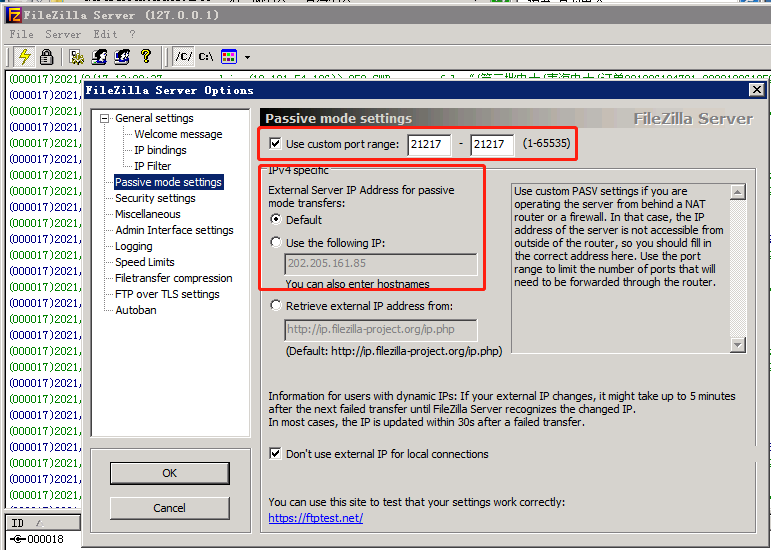
Task: Open dropdown arrow beside colored grid icon
Action: pos(247,57)
